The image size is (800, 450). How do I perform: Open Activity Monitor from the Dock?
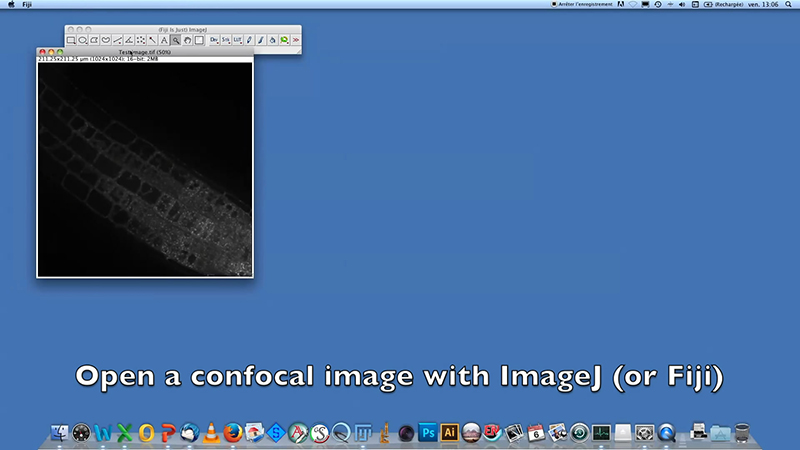pyautogui.click(x=601, y=433)
